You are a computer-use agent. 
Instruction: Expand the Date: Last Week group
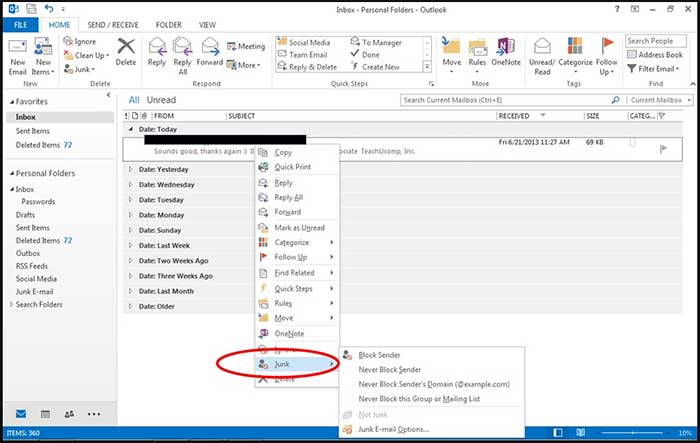point(130,245)
